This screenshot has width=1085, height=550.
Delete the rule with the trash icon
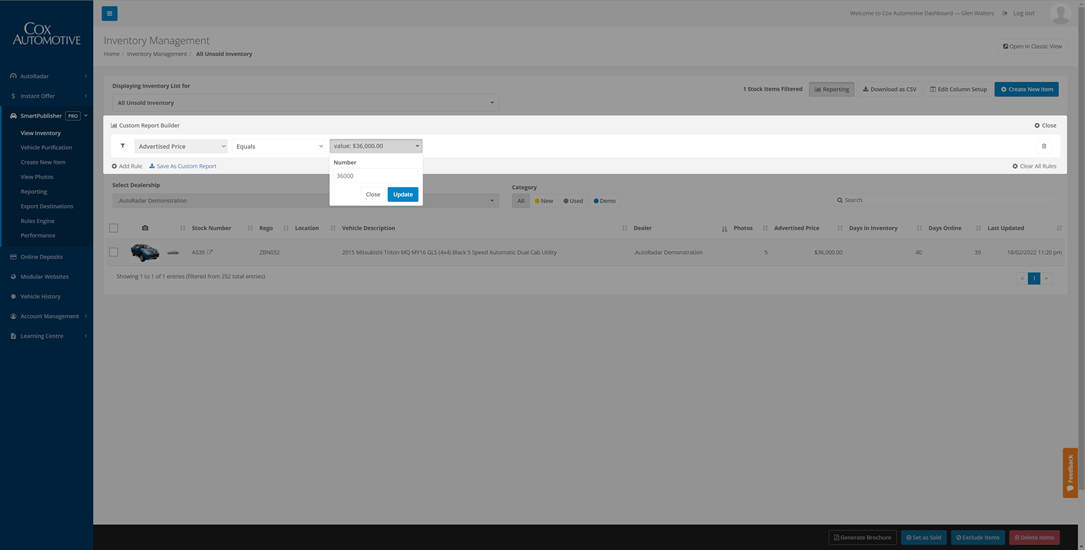point(1044,146)
